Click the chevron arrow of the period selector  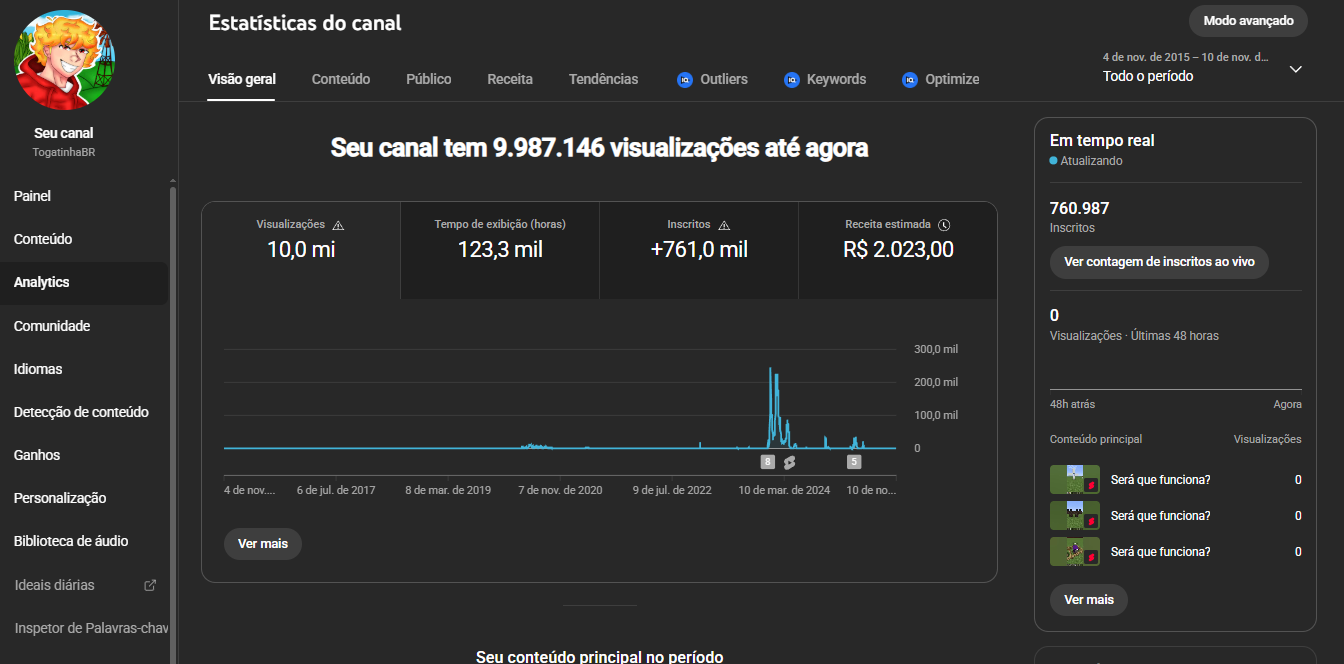pos(1296,69)
